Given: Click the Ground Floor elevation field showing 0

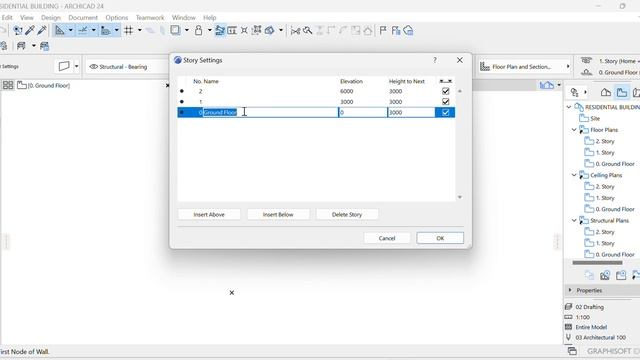Looking at the screenshot, I should (363, 112).
